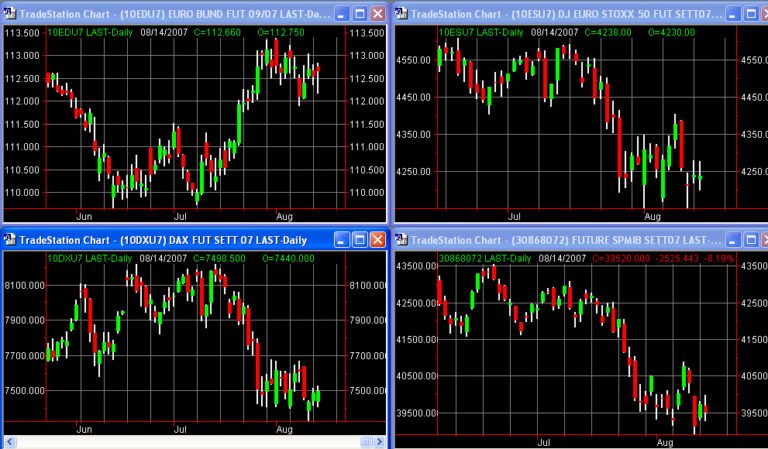The height and width of the screenshot is (449, 768).
Task: Click the DAX chart title bar icon
Action: click(x=10, y=240)
